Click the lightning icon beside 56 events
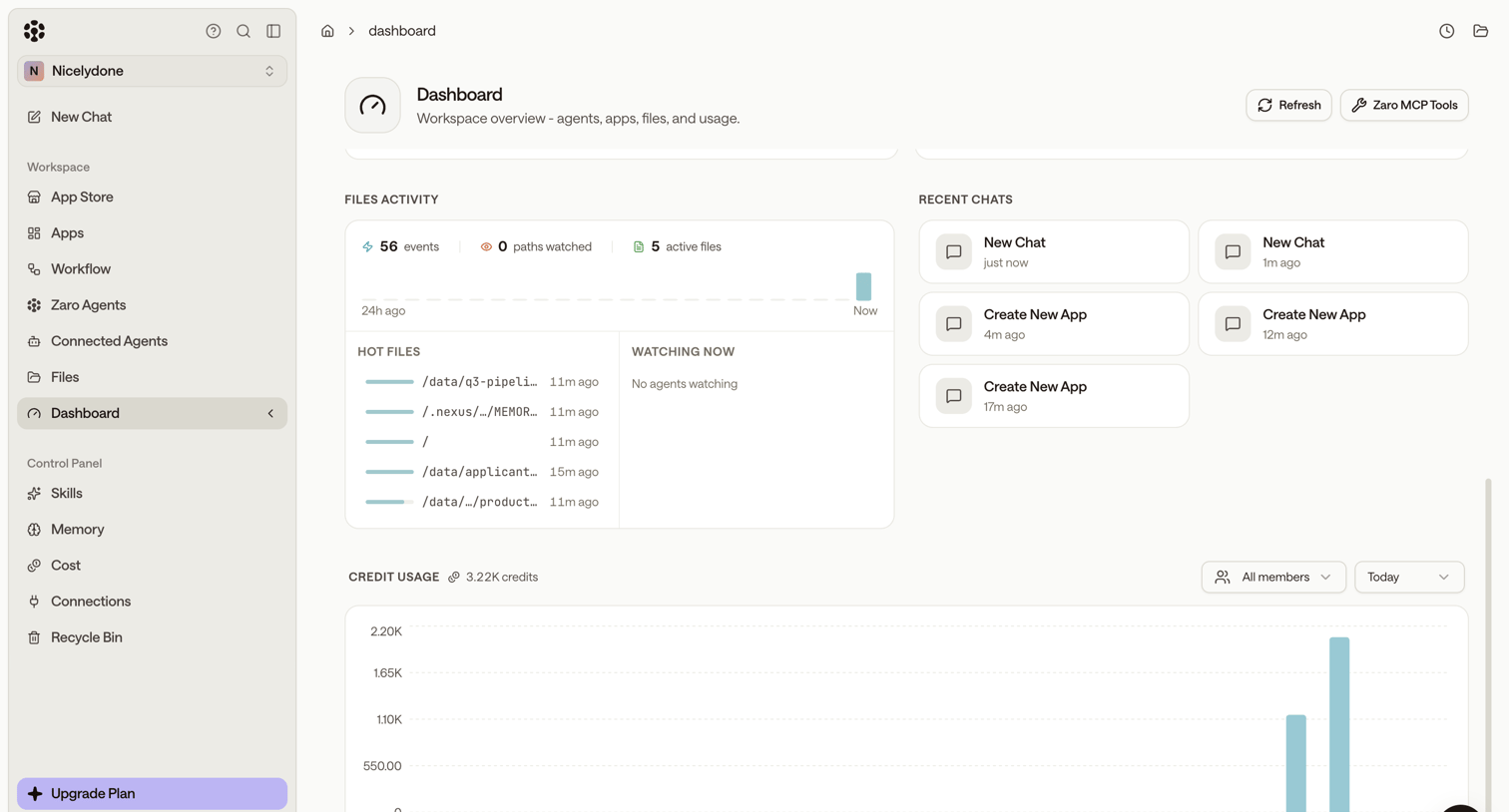The image size is (1509, 812). tap(367, 246)
